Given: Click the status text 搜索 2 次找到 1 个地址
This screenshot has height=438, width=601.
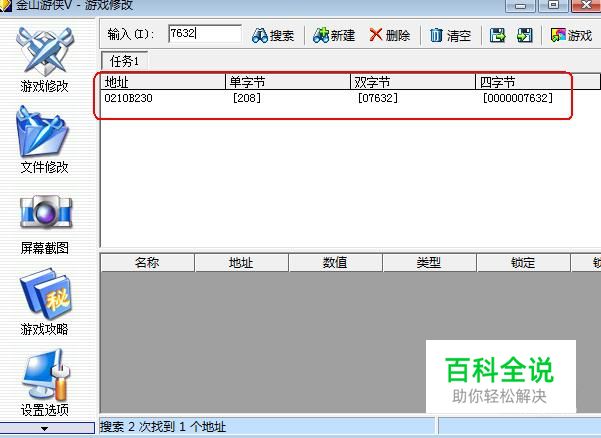Looking at the screenshot, I should point(163,427).
